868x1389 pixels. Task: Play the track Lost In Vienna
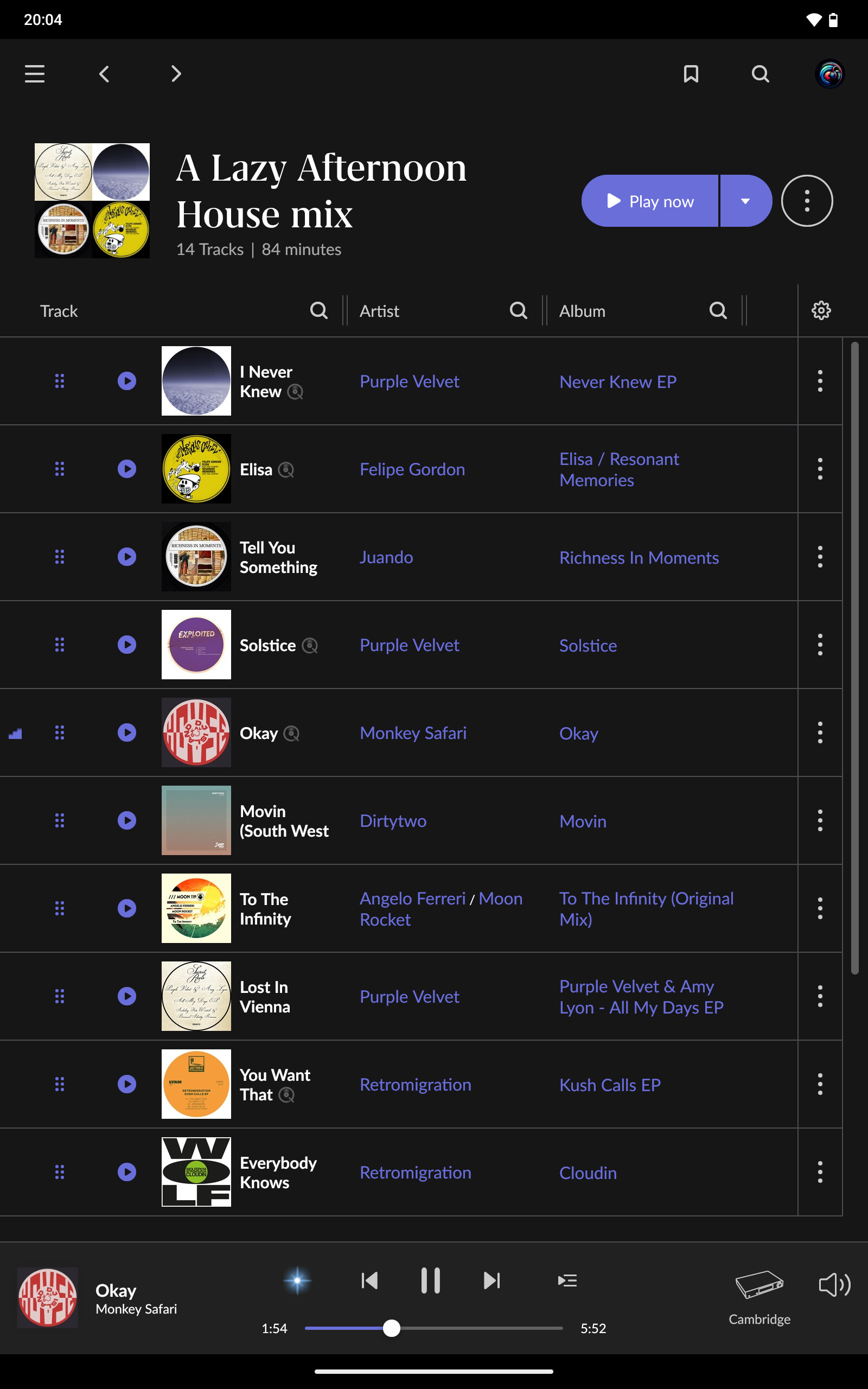[x=127, y=996]
